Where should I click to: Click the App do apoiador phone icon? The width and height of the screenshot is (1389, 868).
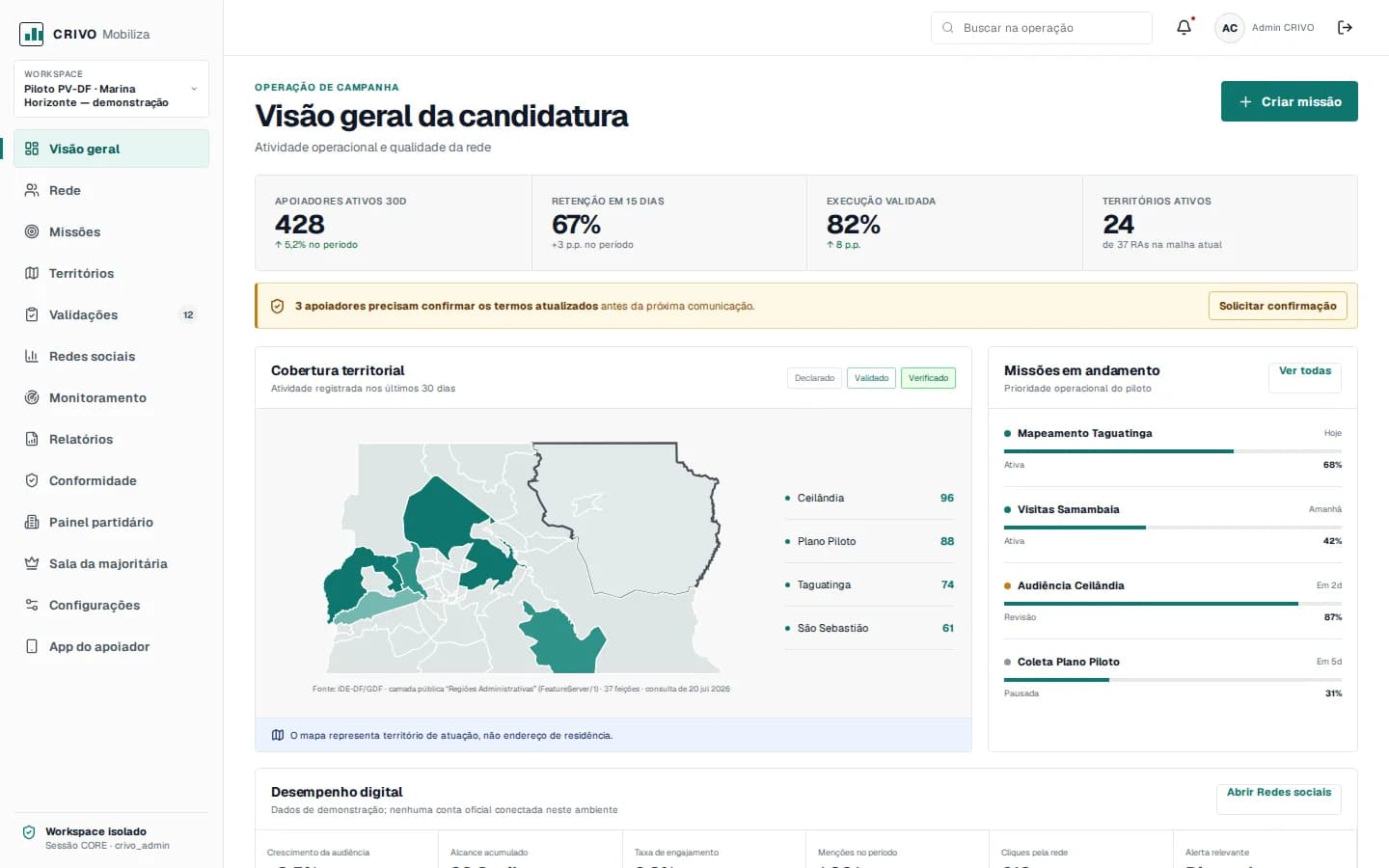point(32,646)
